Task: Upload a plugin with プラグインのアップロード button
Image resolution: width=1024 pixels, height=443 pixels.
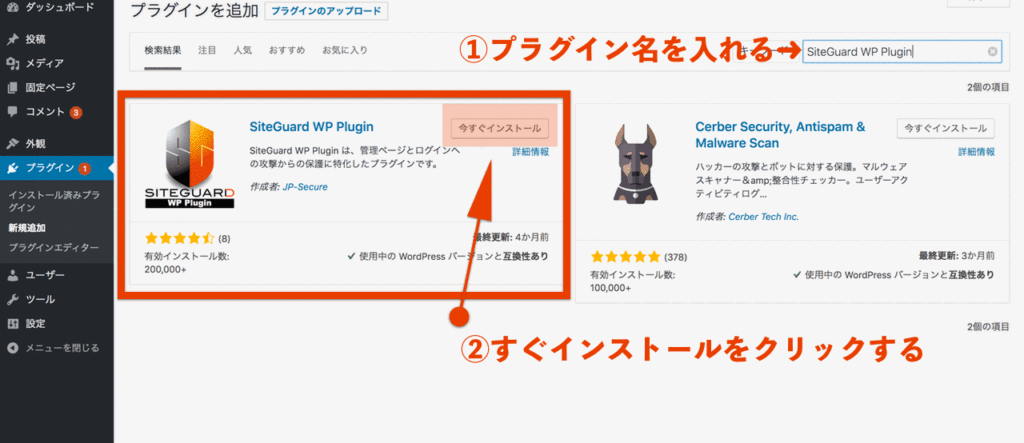Action: tap(327, 12)
